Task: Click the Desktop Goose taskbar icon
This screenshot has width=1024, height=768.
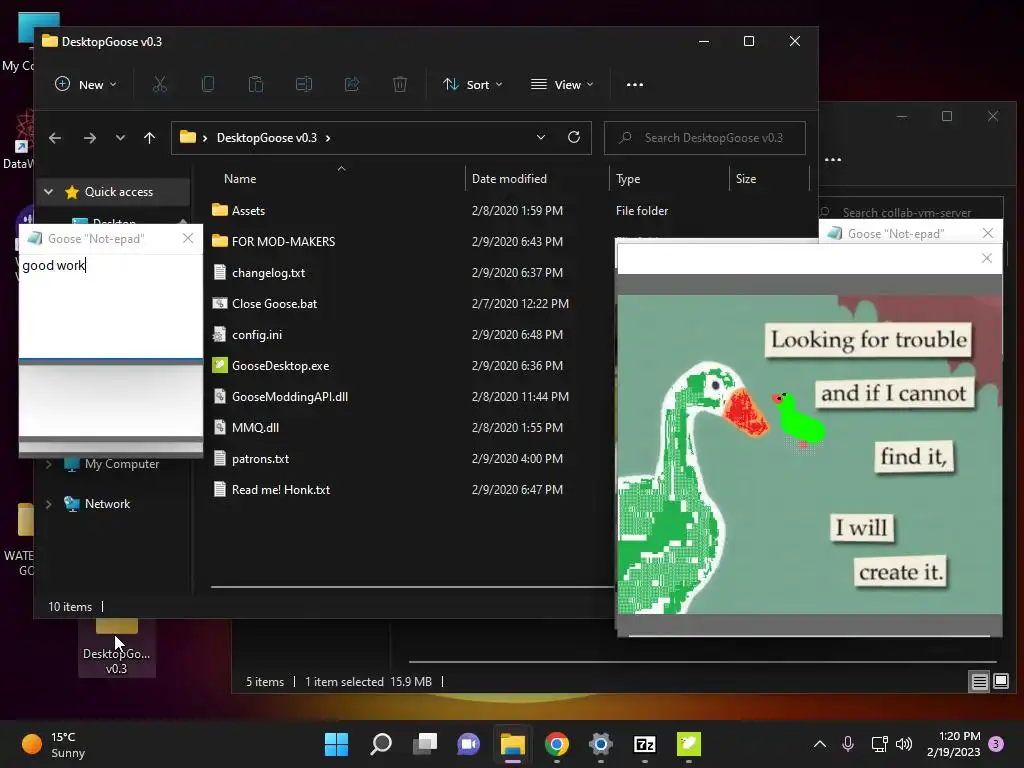Action: 689,744
